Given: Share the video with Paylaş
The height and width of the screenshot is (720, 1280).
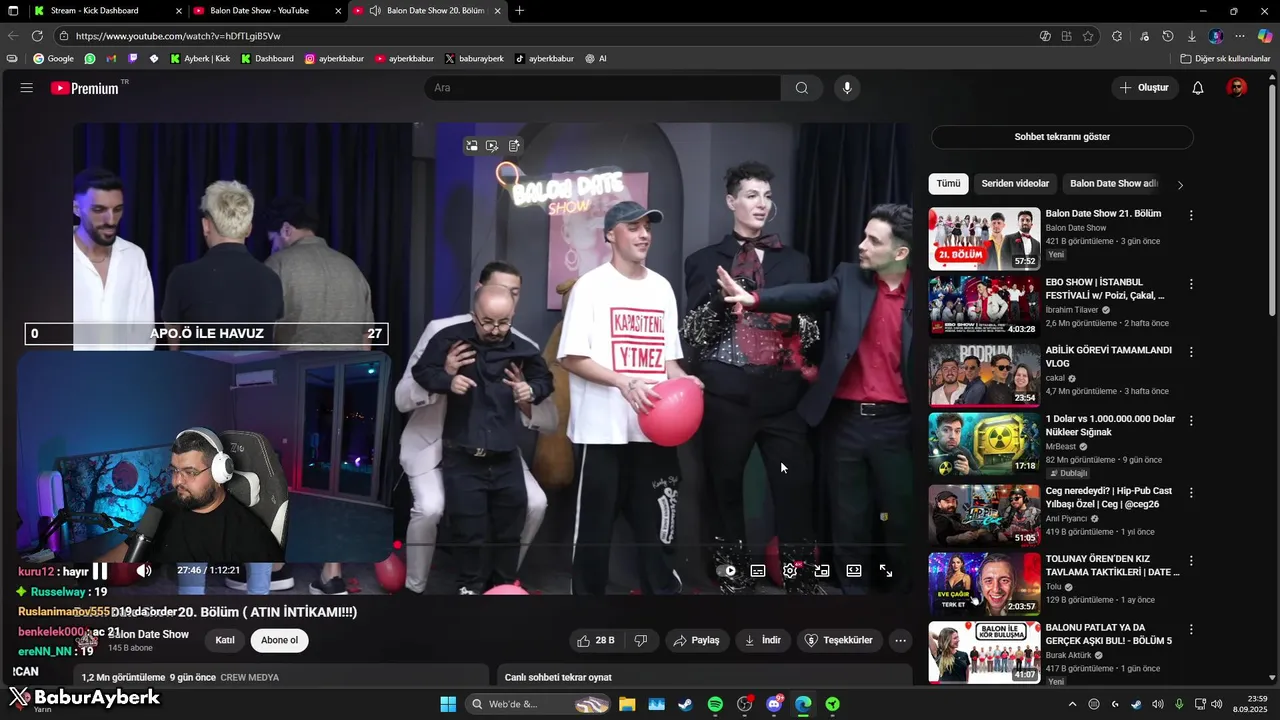Looking at the screenshot, I should (x=697, y=640).
